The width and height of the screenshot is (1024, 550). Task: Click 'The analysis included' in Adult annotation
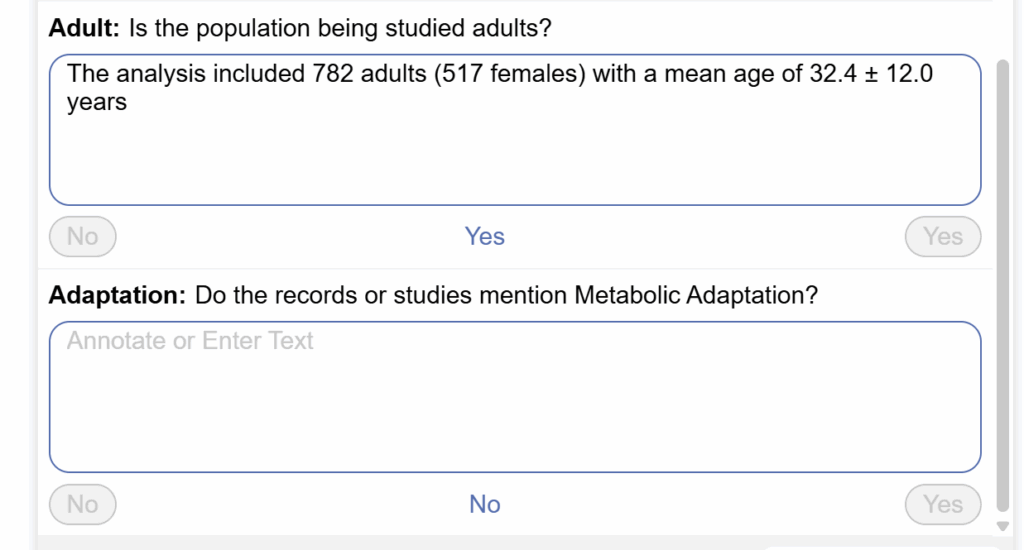pos(160,73)
